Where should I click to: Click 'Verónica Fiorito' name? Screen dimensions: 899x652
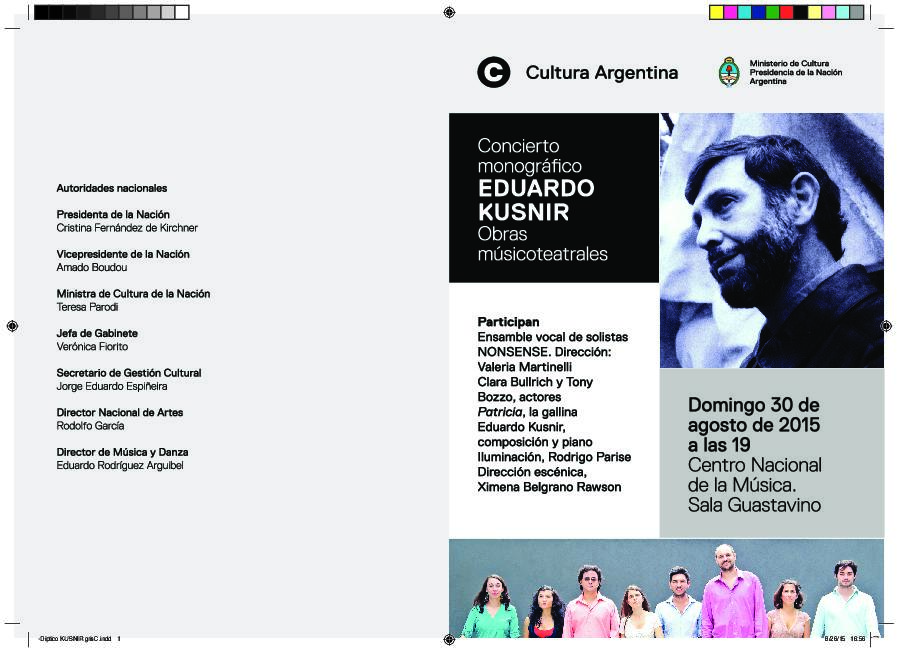point(92,346)
